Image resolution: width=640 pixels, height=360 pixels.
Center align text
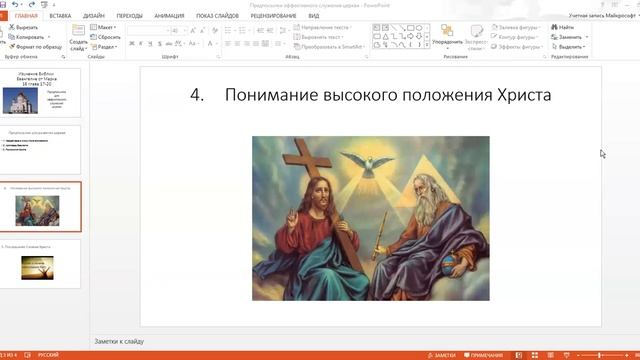[237, 44]
